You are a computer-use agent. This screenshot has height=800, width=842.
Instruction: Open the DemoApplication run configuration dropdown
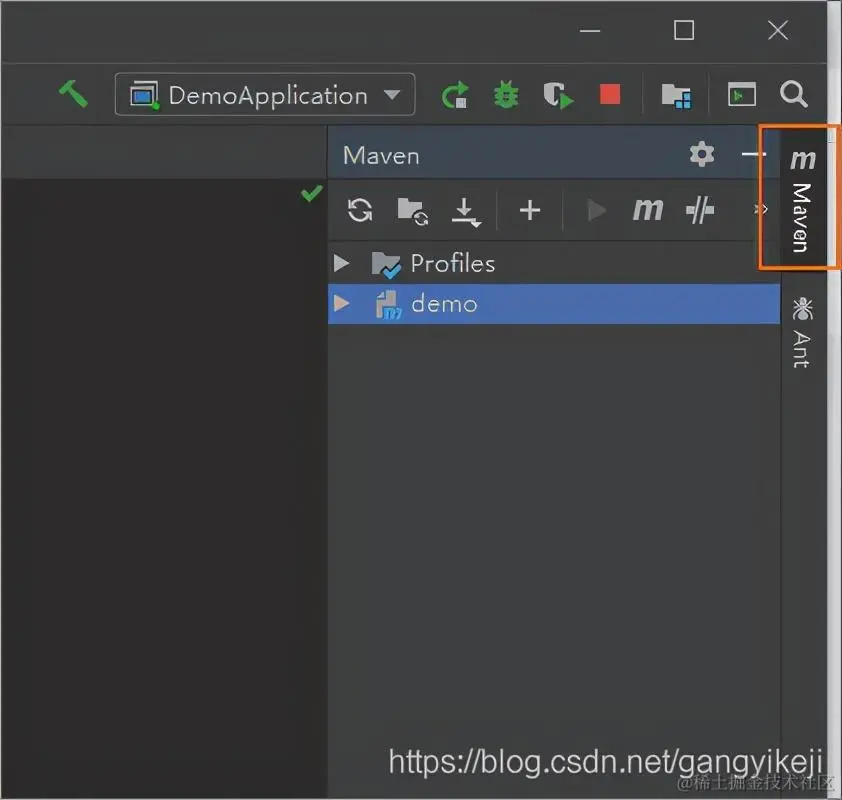point(265,94)
